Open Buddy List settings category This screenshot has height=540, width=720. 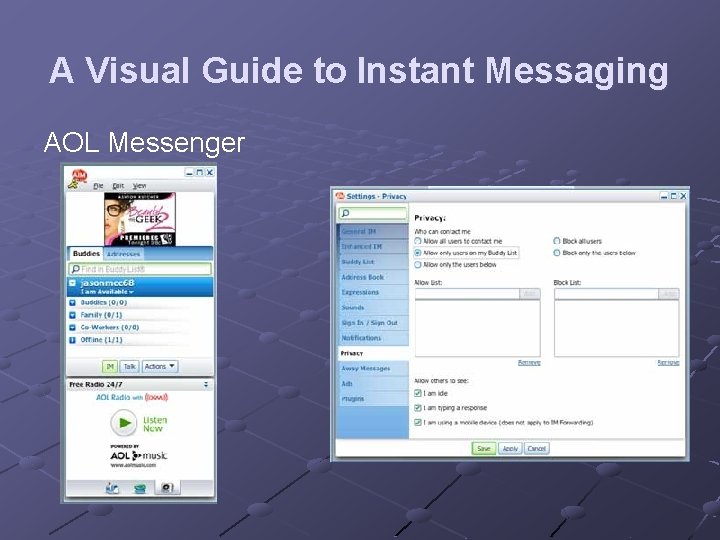[x=373, y=262]
